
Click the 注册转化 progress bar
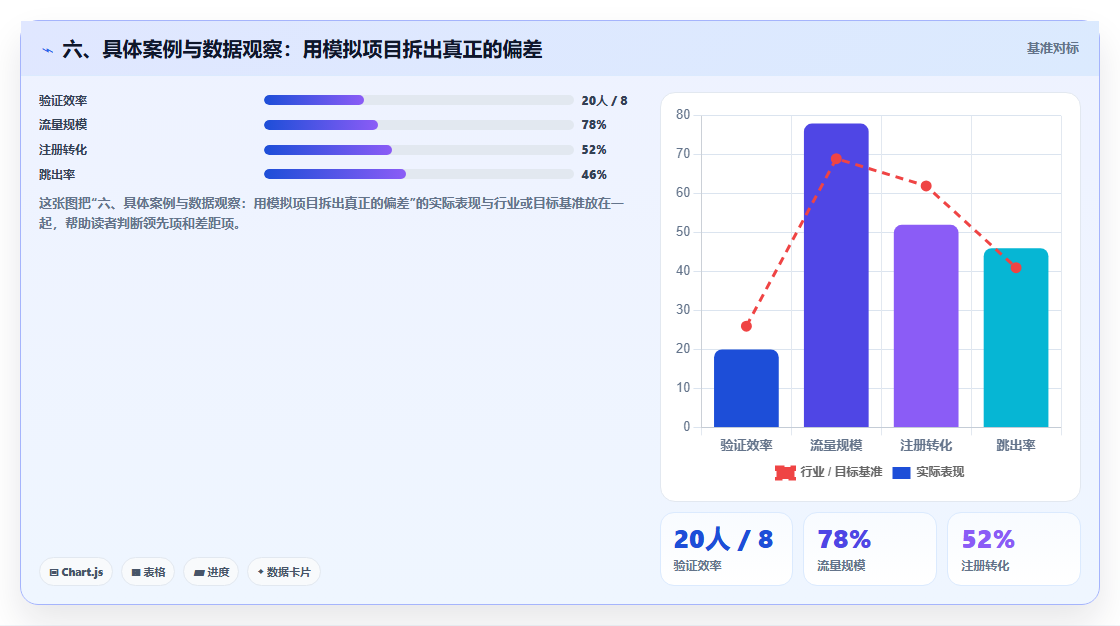point(419,150)
